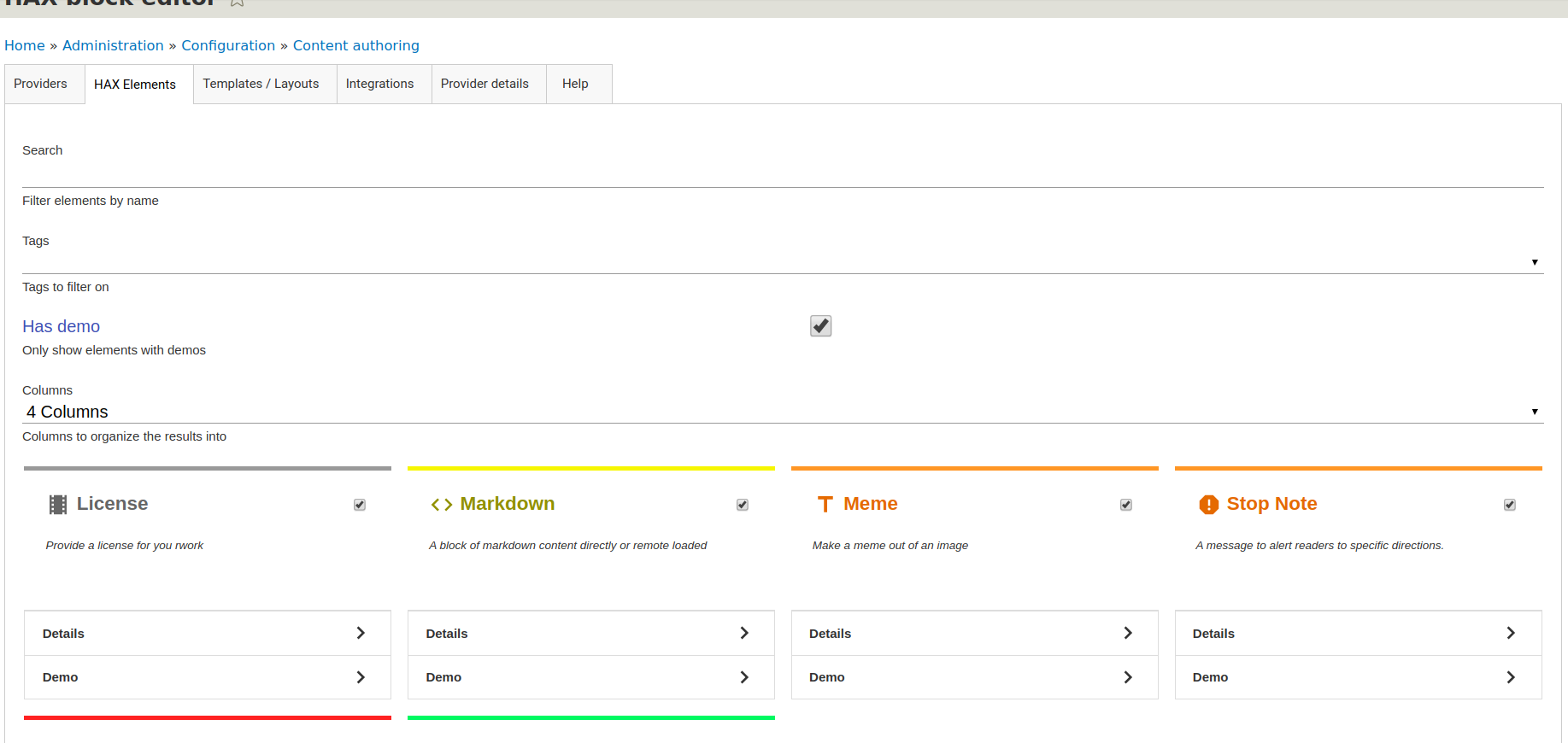Click the Meme Details chevron arrow
1568x743 pixels.
click(x=1128, y=633)
